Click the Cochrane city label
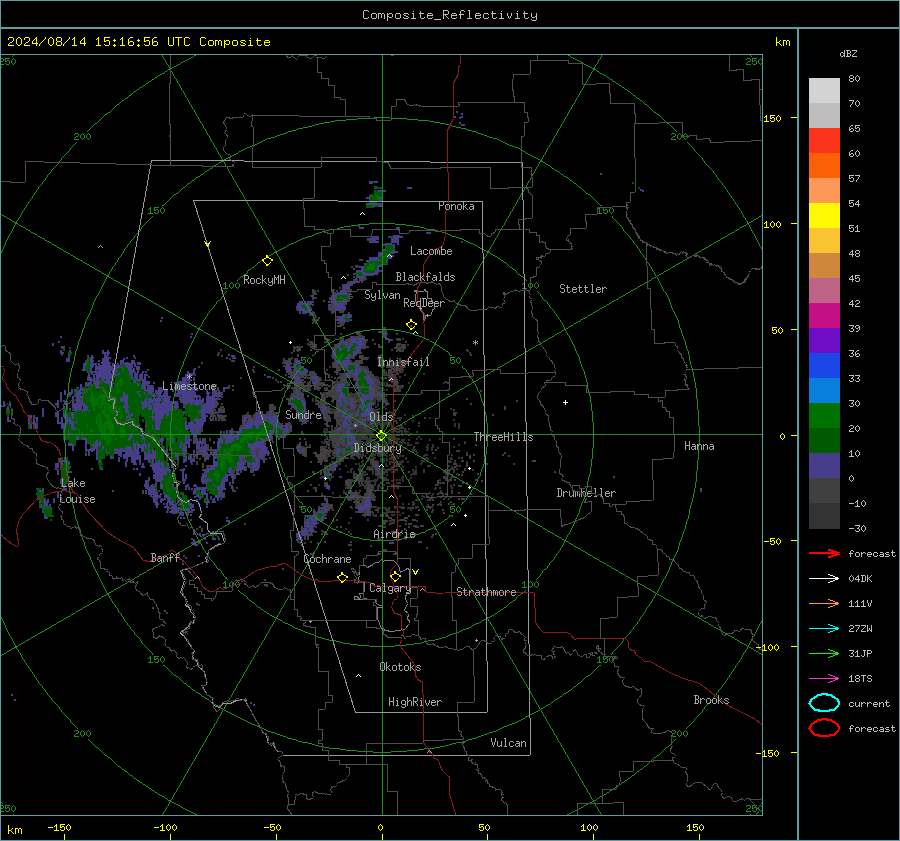The height and width of the screenshot is (841, 900). (327, 559)
